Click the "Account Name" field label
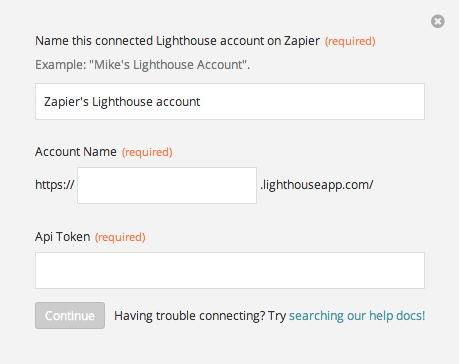This screenshot has height=364, width=459. tap(76, 152)
